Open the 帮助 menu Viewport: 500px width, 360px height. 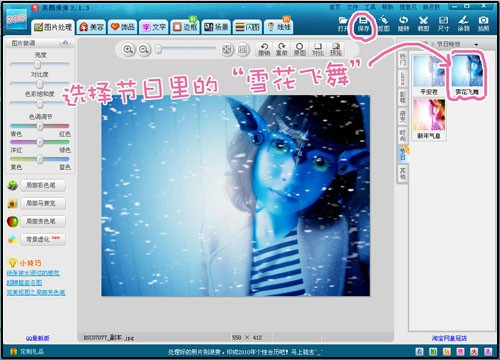pyautogui.click(x=387, y=7)
